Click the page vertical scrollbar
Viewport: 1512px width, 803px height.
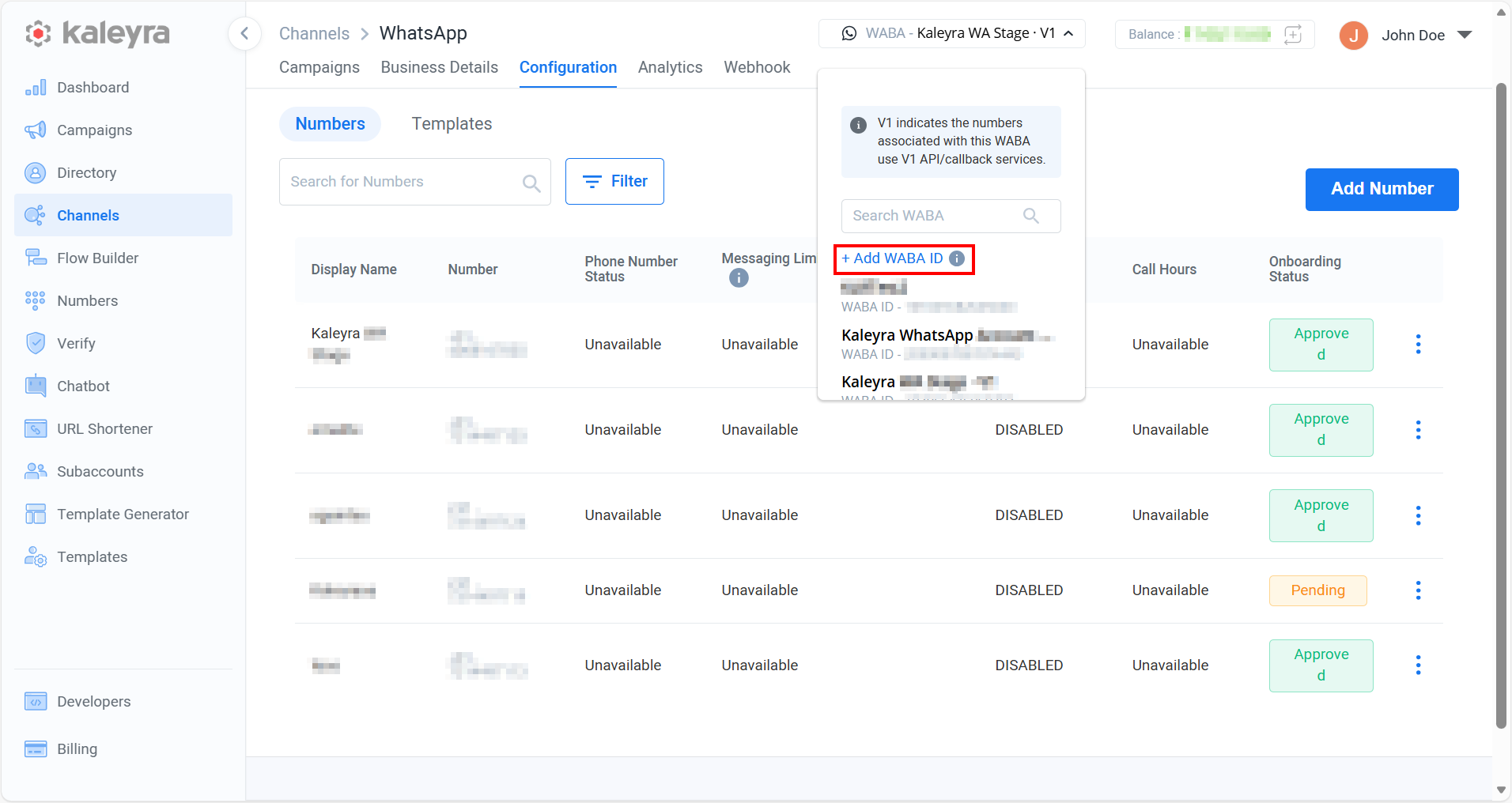pyautogui.click(x=1502, y=405)
